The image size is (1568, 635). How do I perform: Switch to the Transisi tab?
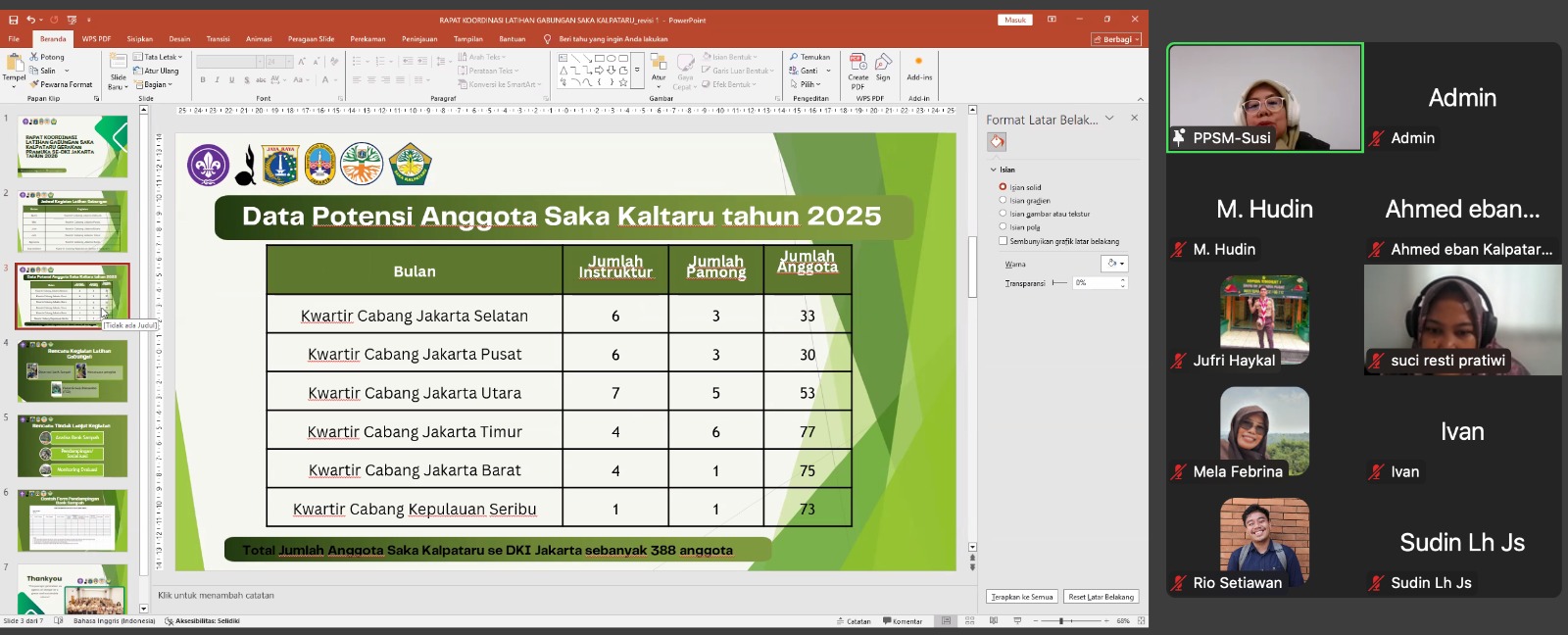click(x=218, y=39)
